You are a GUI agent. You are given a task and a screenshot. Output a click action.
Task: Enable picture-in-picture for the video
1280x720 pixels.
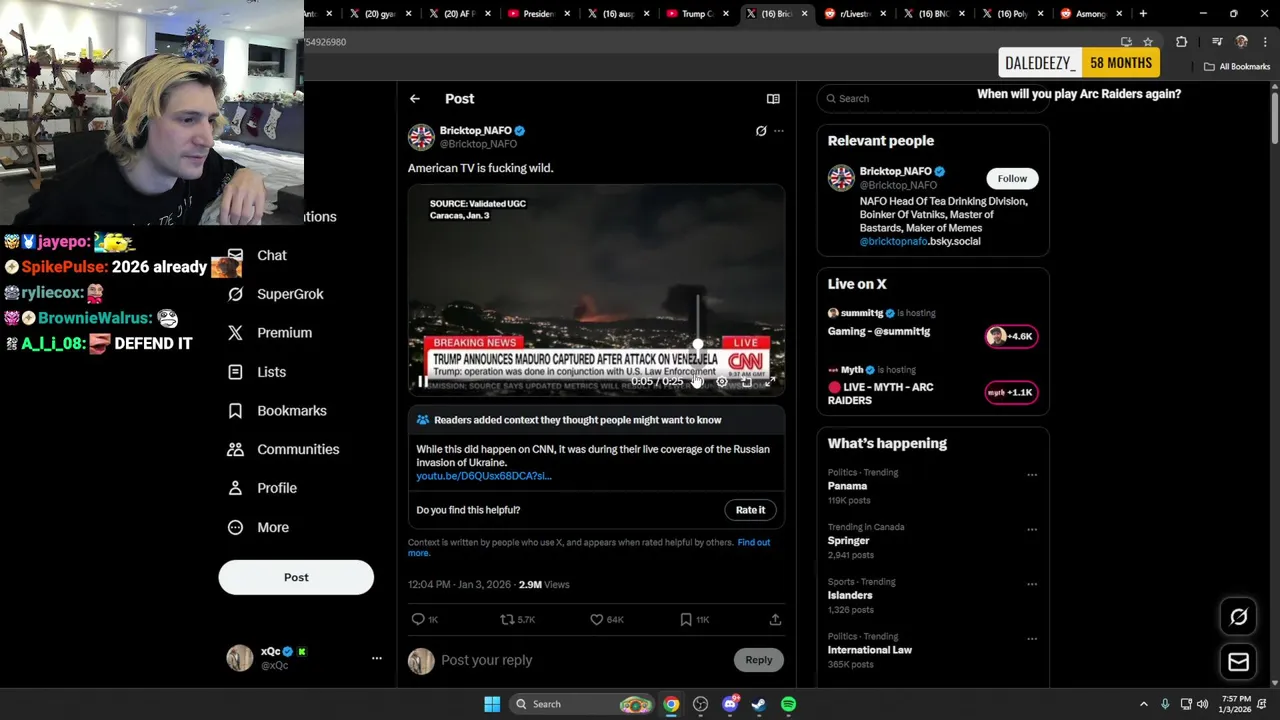[x=746, y=381]
